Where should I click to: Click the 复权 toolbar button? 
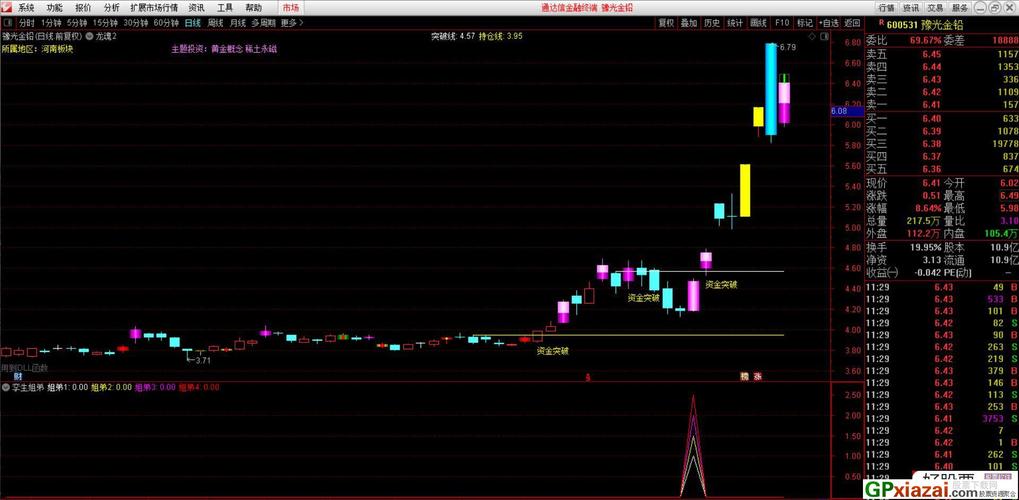[x=666, y=23]
